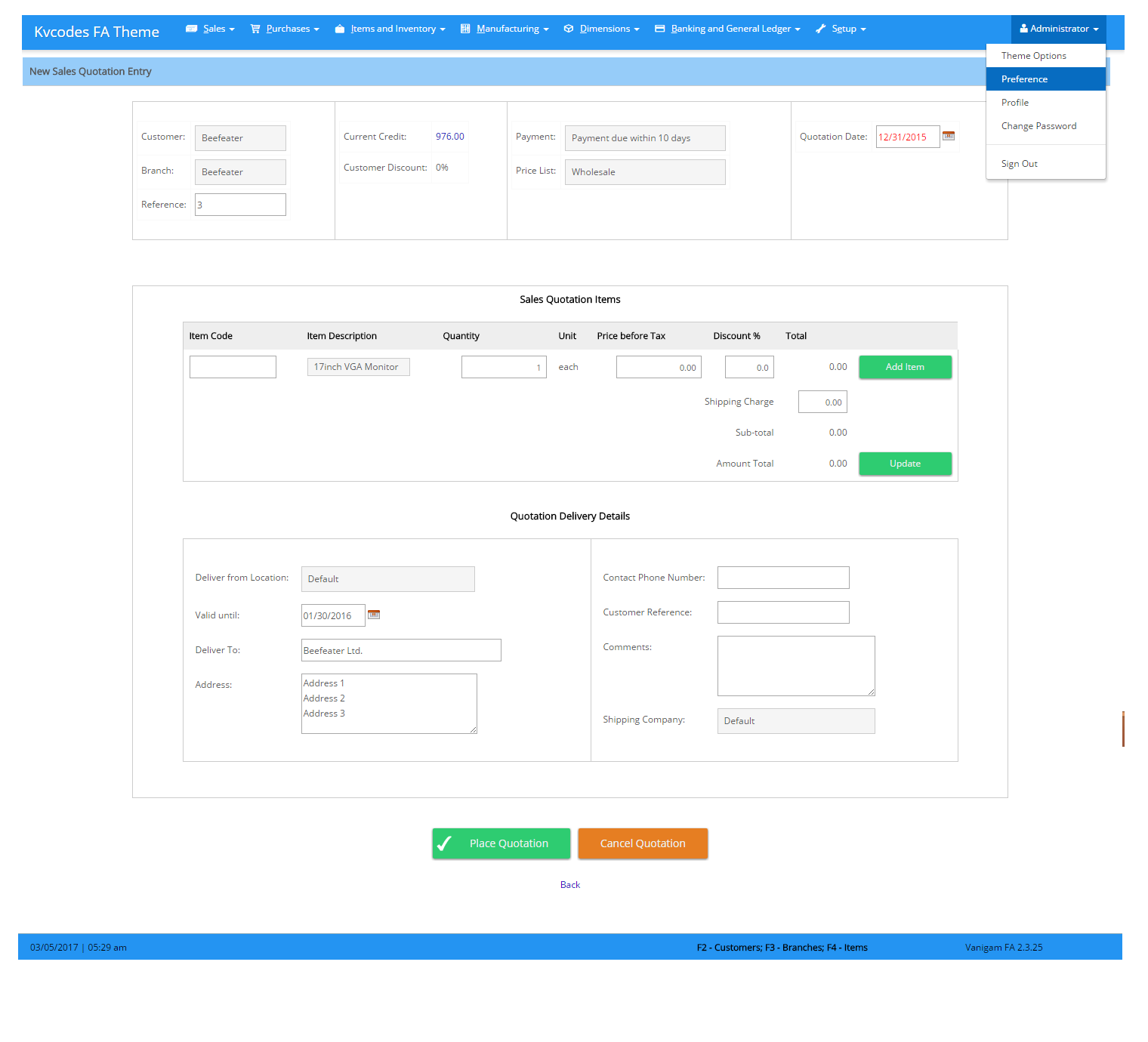Screen dimensions: 1148x1042
Task: Expand the Price List Wholesale dropdown
Action: (x=644, y=172)
